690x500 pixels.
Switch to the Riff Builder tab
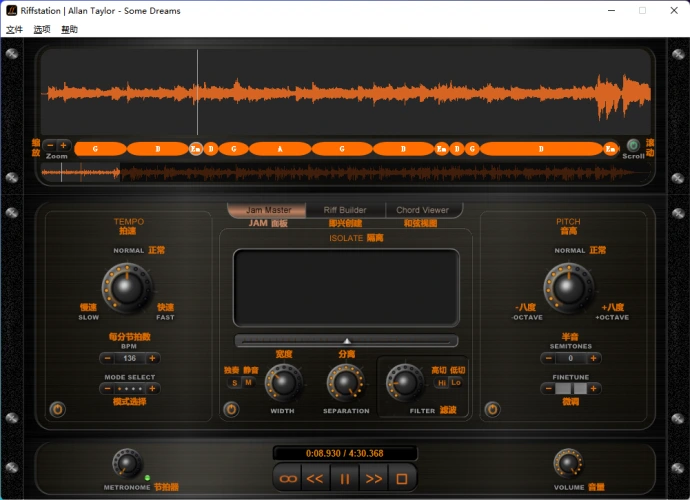[344, 210]
